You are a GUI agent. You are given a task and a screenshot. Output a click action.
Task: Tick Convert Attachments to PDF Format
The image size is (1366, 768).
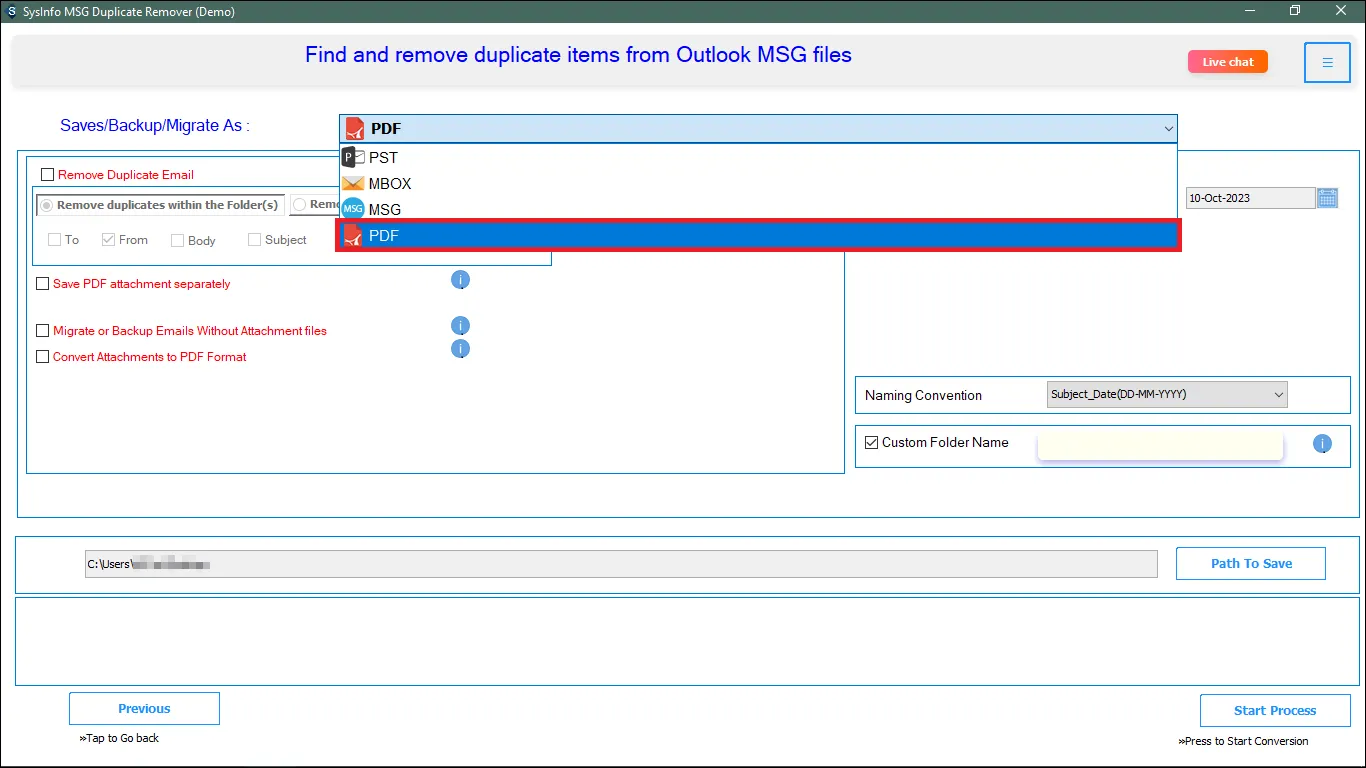tap(42, 357)
